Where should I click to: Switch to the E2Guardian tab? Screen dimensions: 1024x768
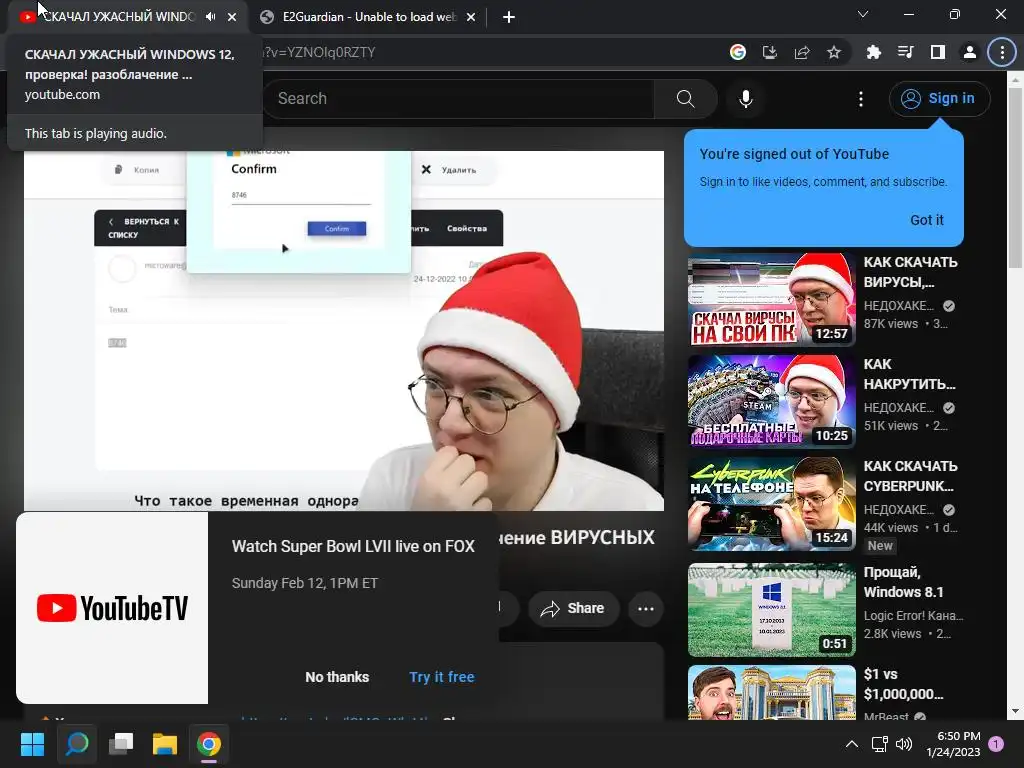click(368, 17)
